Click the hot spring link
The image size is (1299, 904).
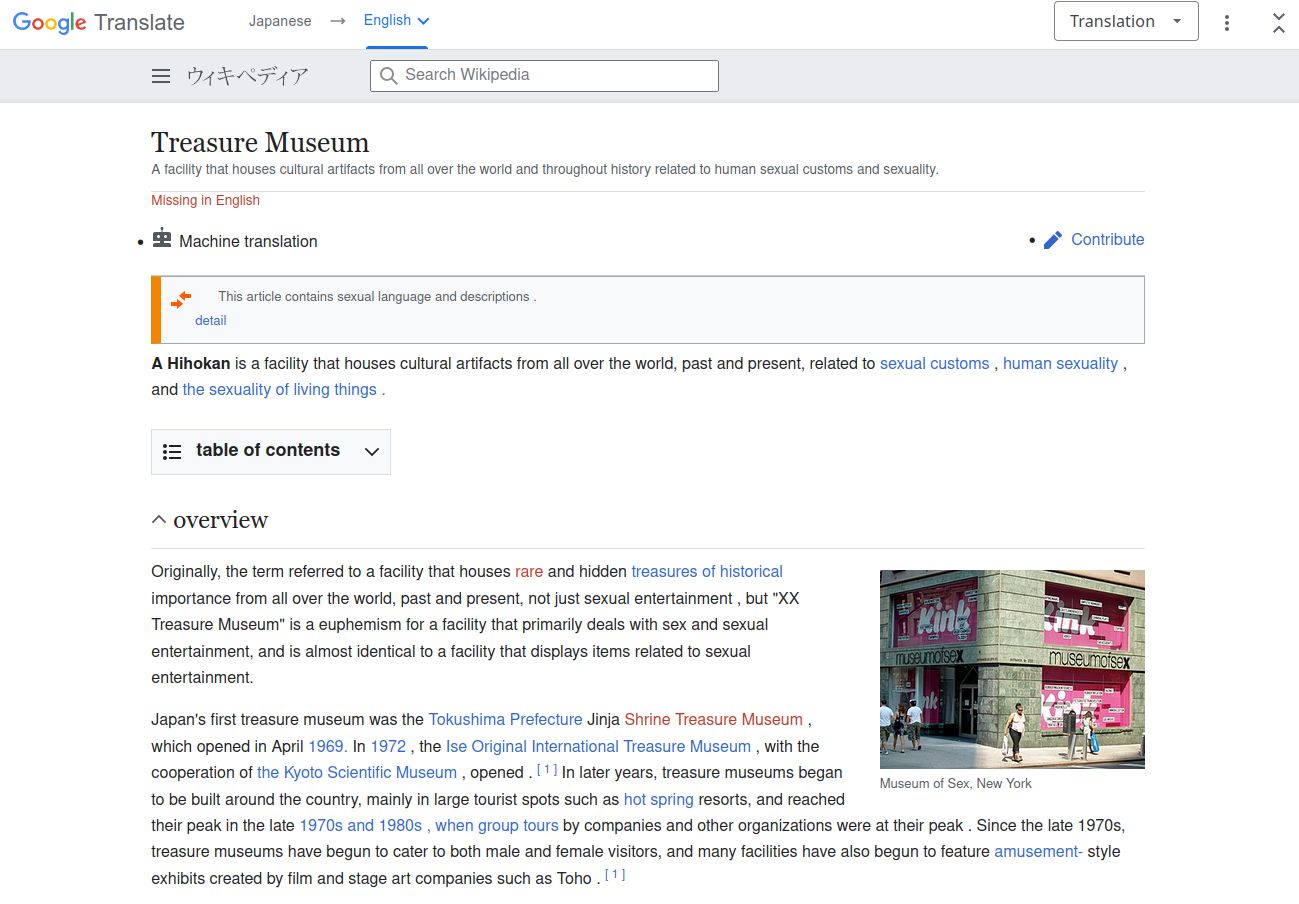tap(659, 800)
